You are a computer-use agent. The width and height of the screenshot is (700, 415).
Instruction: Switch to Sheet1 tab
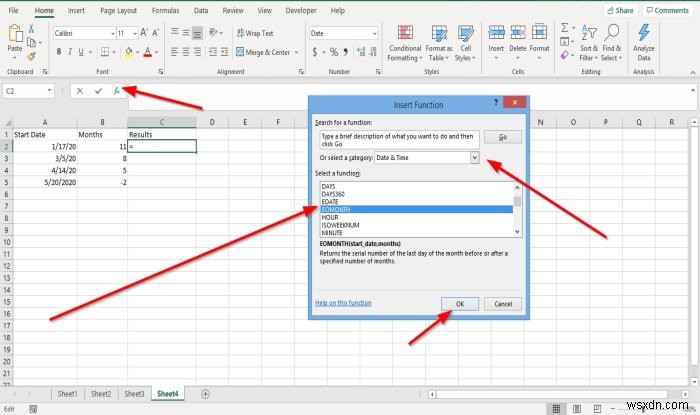(67, 394)
